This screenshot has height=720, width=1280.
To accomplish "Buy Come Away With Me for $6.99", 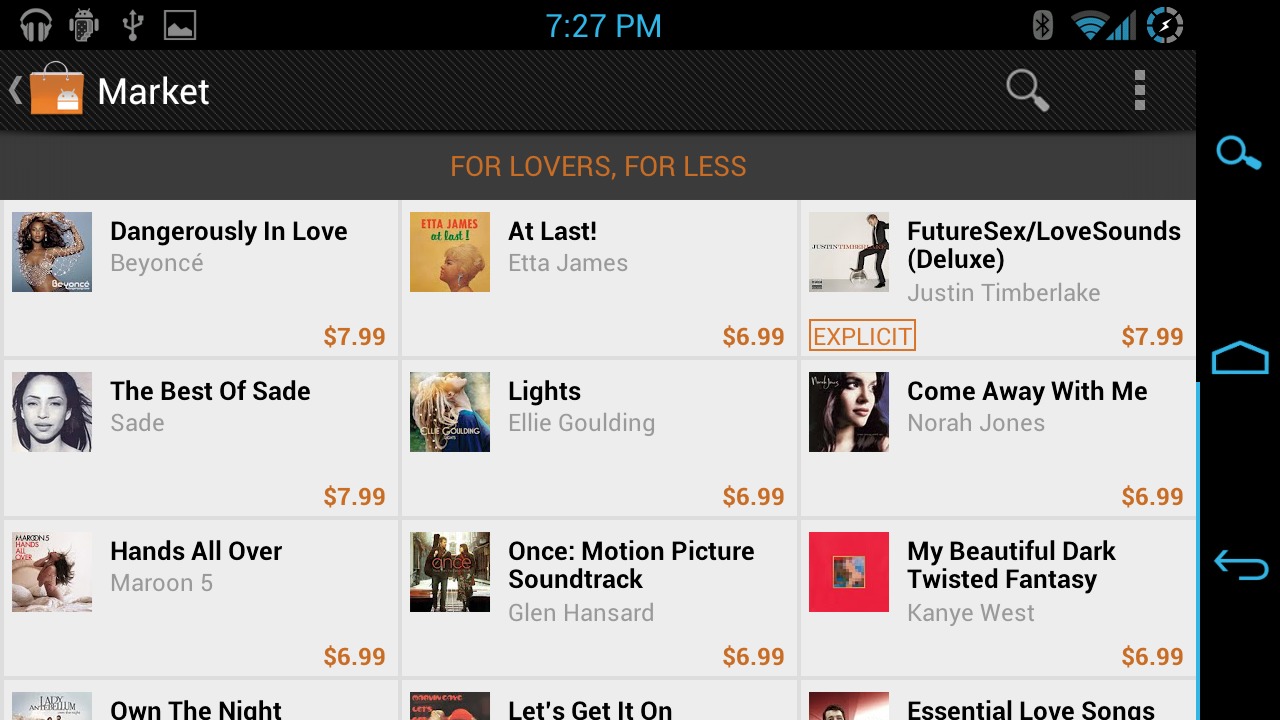I will tap(1152, 497).
